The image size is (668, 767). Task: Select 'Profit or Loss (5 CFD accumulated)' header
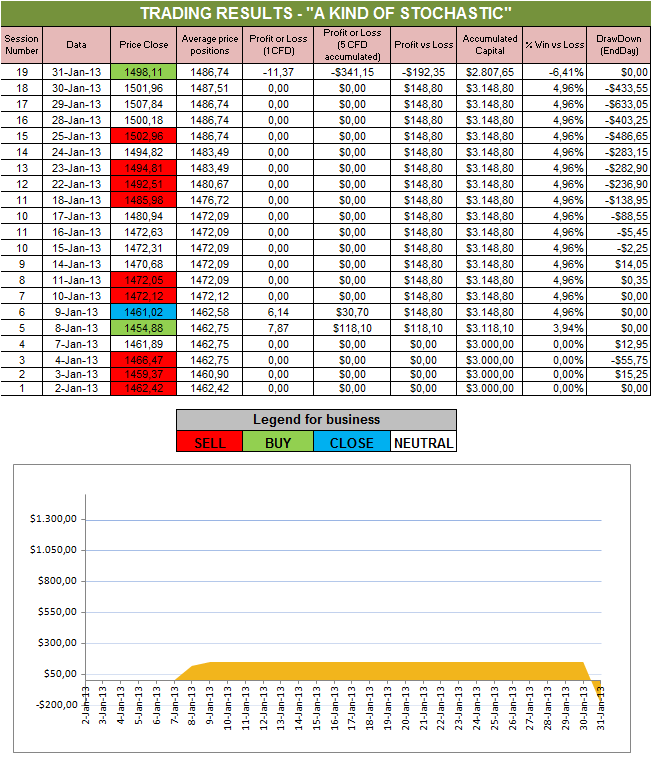click(352, 45)
